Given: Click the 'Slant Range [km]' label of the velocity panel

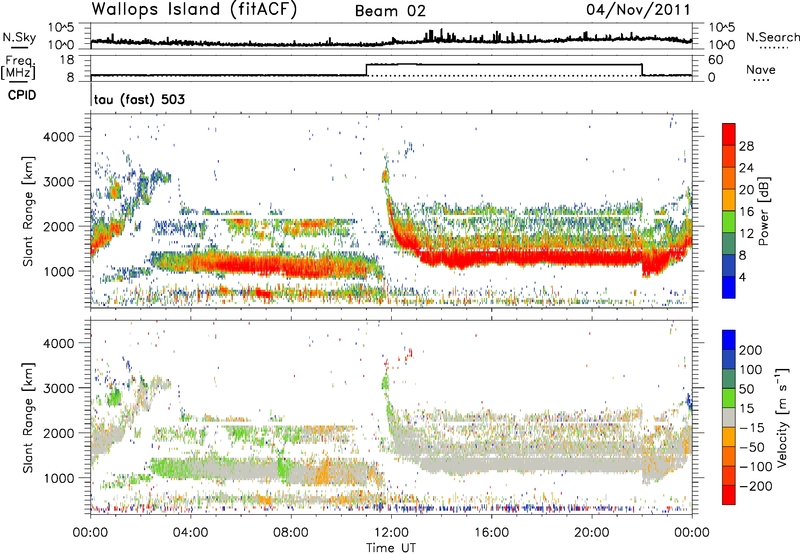Looking at the screenshot, I should click(x=28, y=417).
